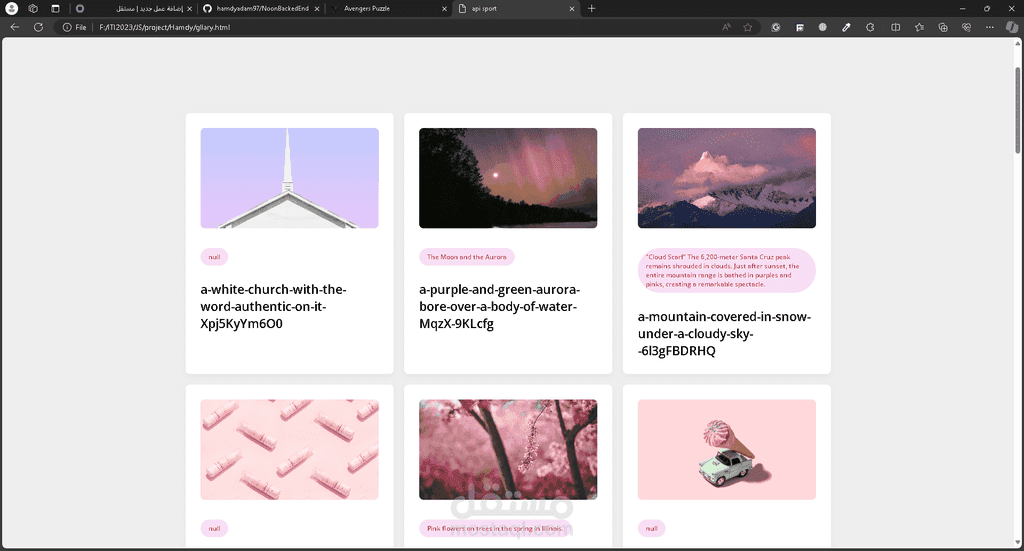Click the address bar showing gllary.html path
Viewport: 1024px width, 551px height.
tap(405, 27)
